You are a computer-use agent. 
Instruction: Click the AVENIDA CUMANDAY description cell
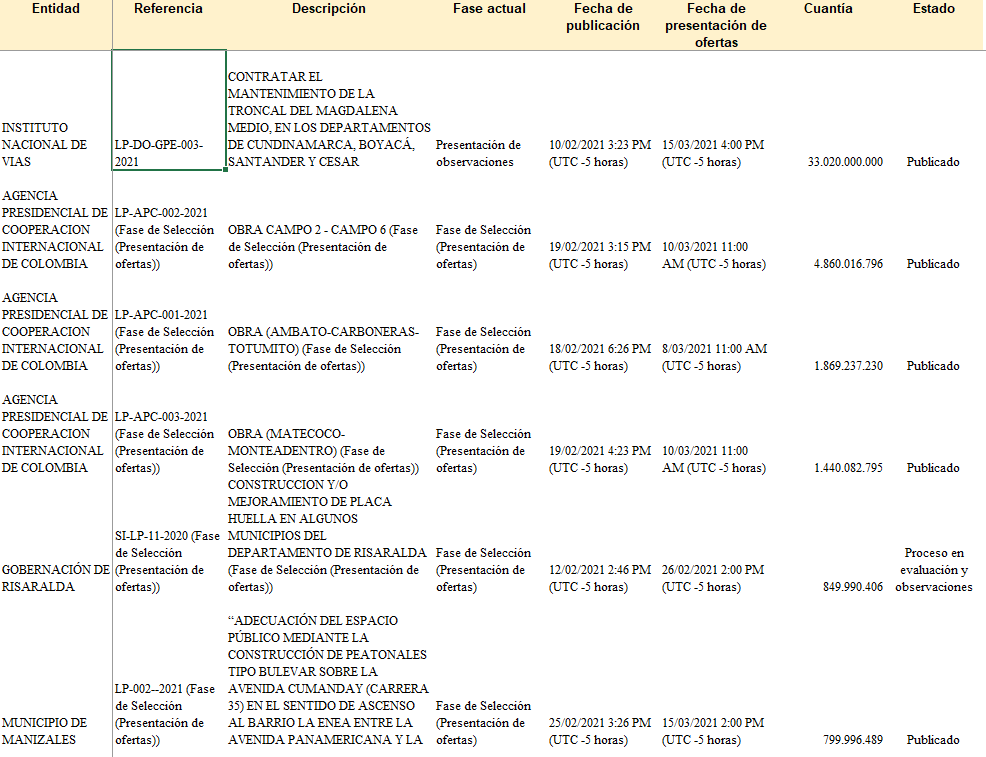point(328,680)
